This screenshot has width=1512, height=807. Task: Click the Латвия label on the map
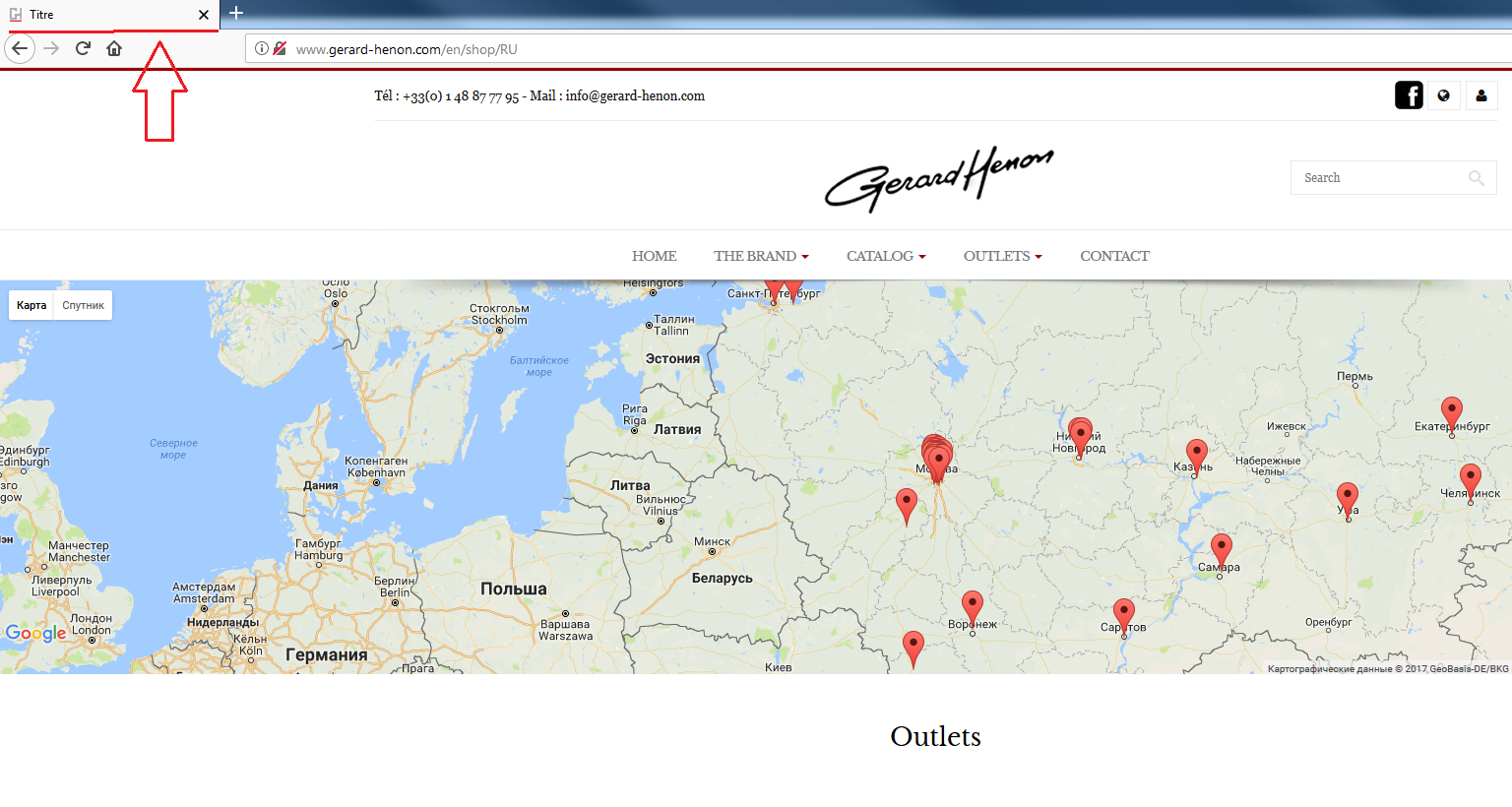(677, 430)
